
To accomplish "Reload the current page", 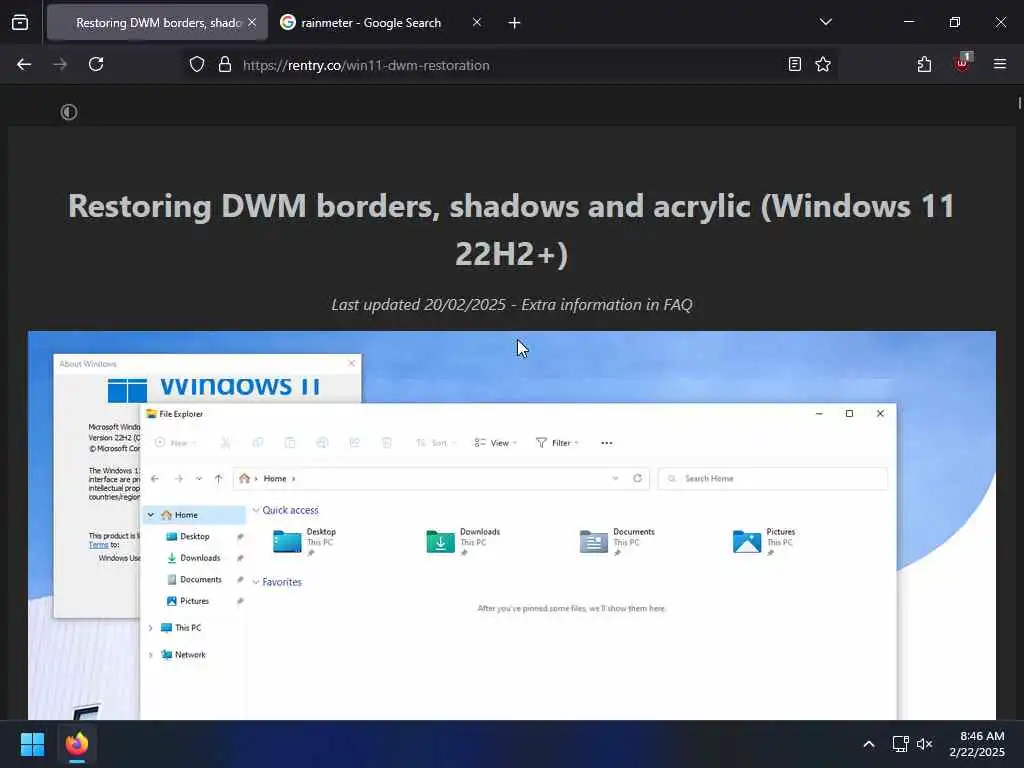I will point(96,64).
